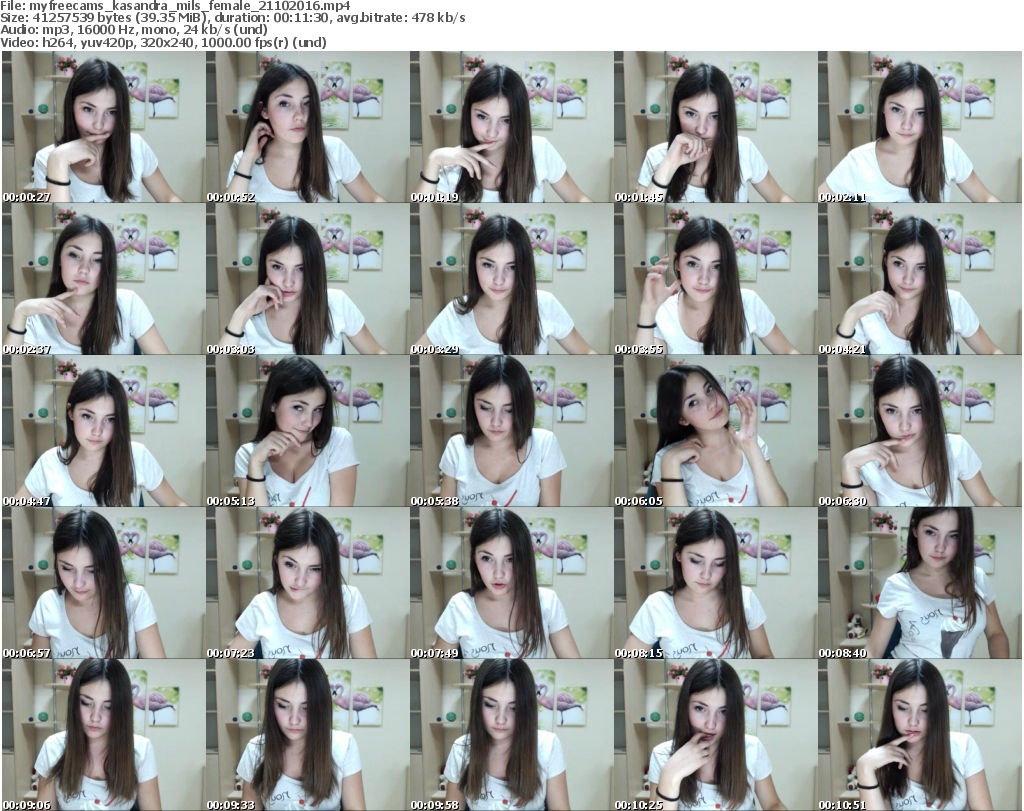Select the thumbnail at 00:05:38
The image size is (1024, 811).
(511, 431)
